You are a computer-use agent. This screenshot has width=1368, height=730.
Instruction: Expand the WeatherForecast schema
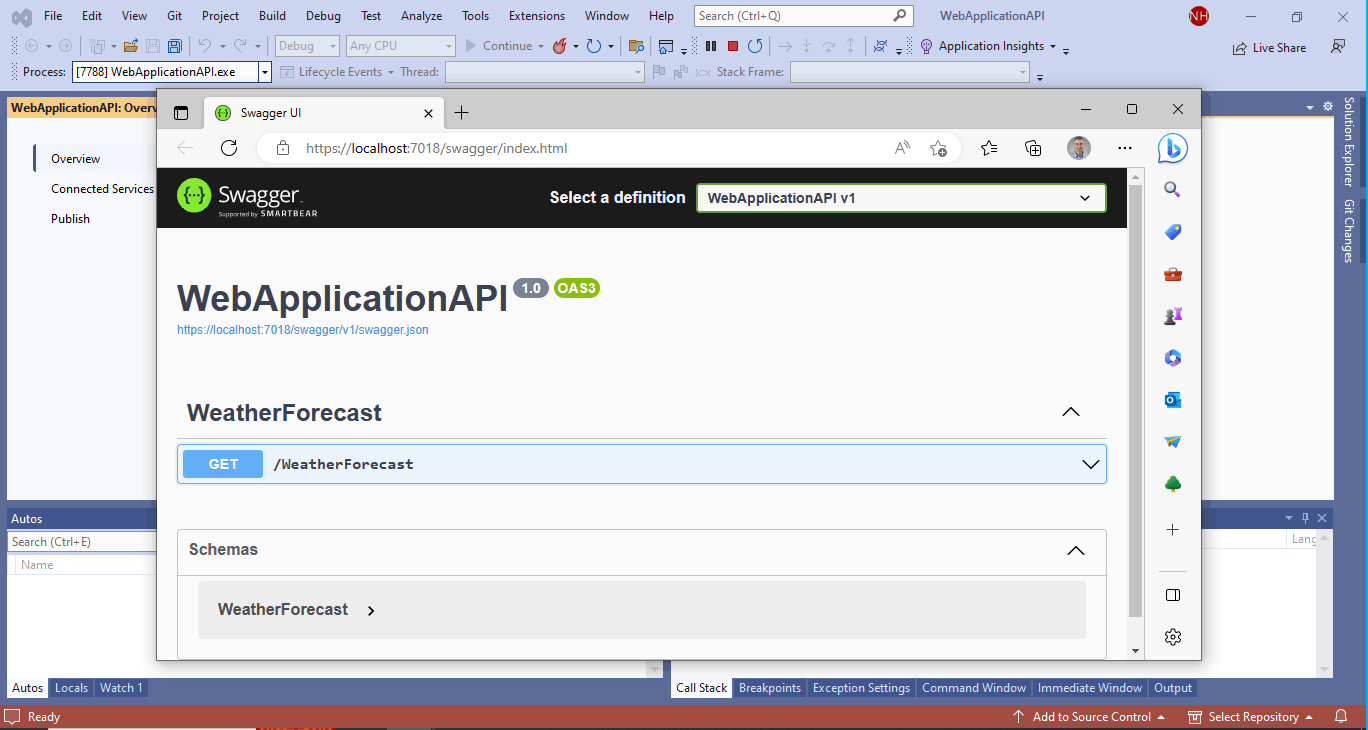[371, 610]
